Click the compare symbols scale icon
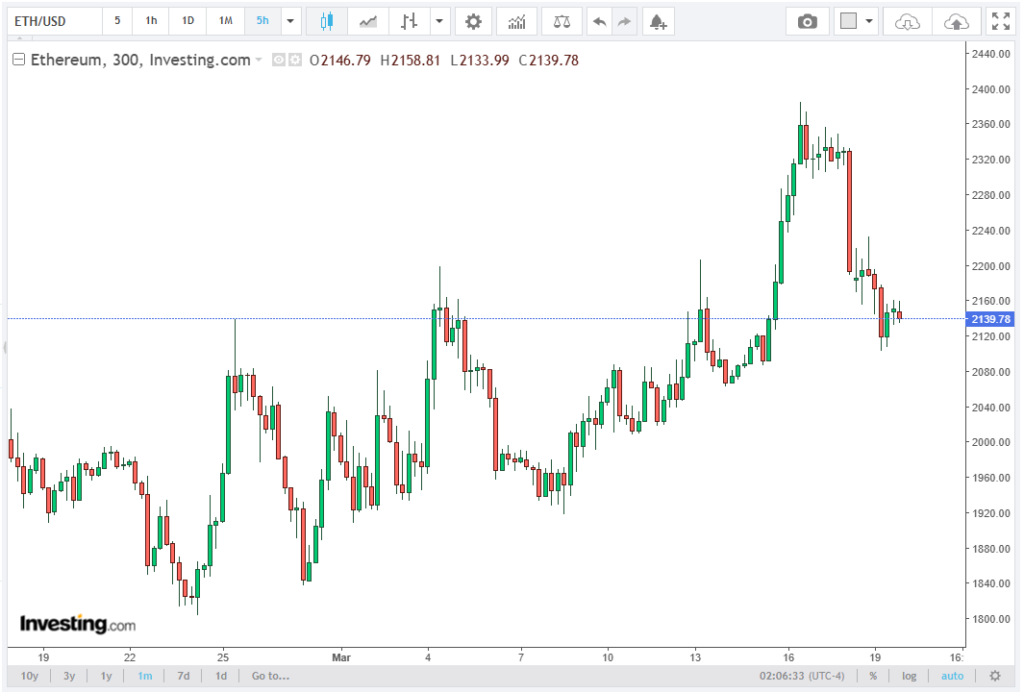Viewport: 1024px width, 693px height. tap(563, 21)
